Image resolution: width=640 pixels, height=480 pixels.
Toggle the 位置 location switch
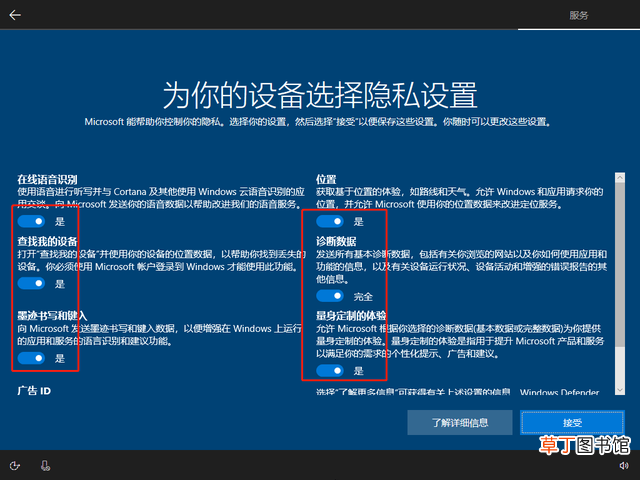pyautogui.click(x=330, y=221)
